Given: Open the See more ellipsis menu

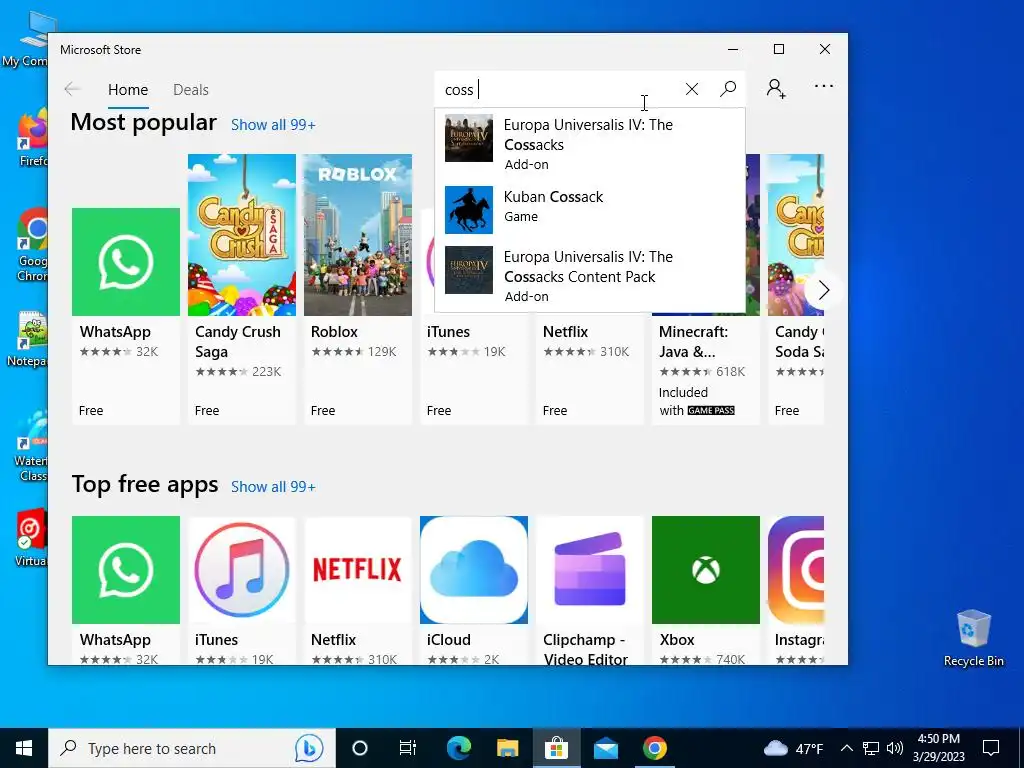Looking at the screenshot, I should click(824, 86).
